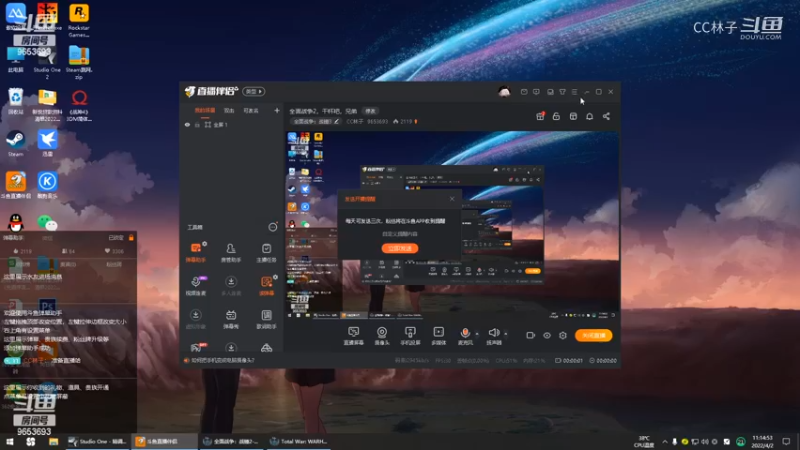Open the 多人连麦 multi-user mic tool
The width and height of the screenshot is (800, 450).
coord(231,286)
